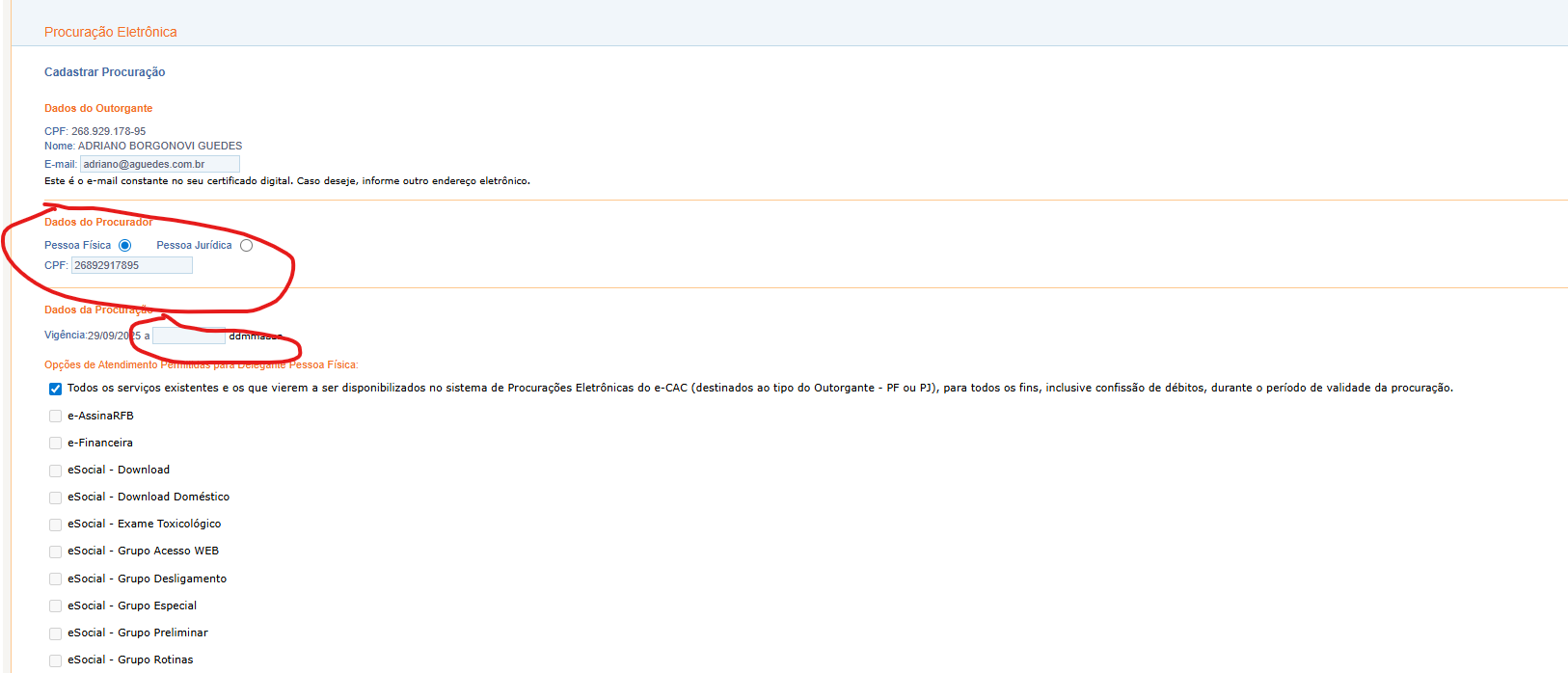The width and height of the screenshot is (1568, 673).
Task: Click the E-mail input field
Action: pos(159,164)
